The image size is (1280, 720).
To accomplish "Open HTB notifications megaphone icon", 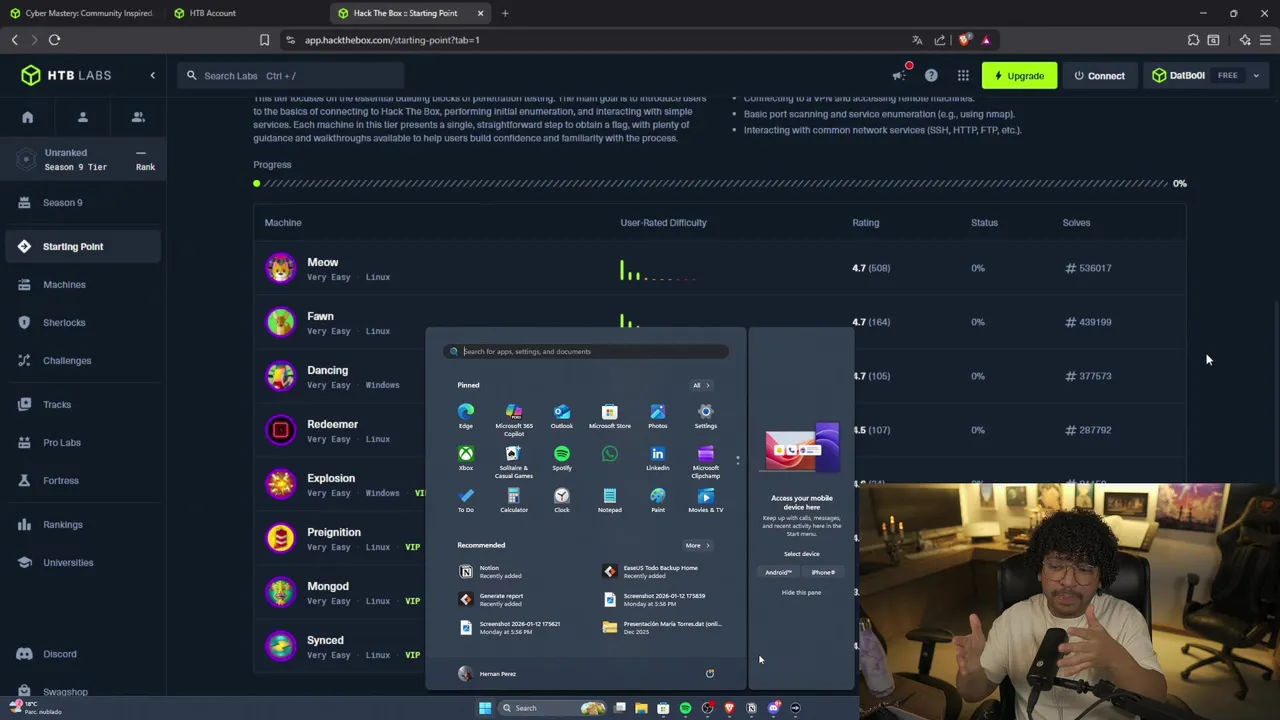I will 899,76.
